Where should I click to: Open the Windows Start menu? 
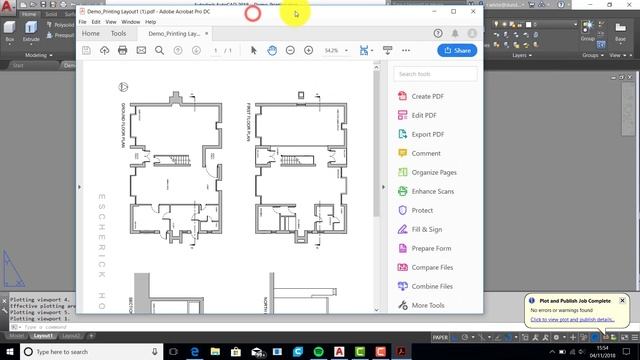10,352
